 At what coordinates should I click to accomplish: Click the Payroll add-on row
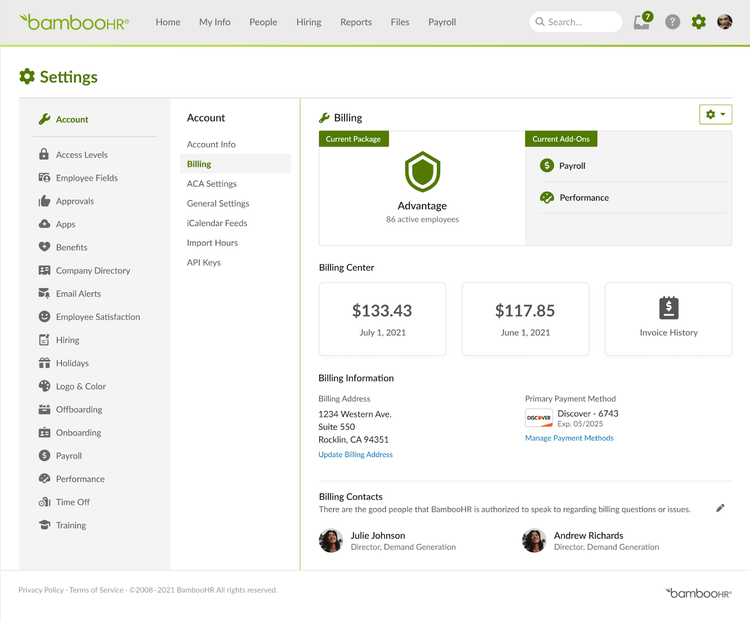(633, 166)
